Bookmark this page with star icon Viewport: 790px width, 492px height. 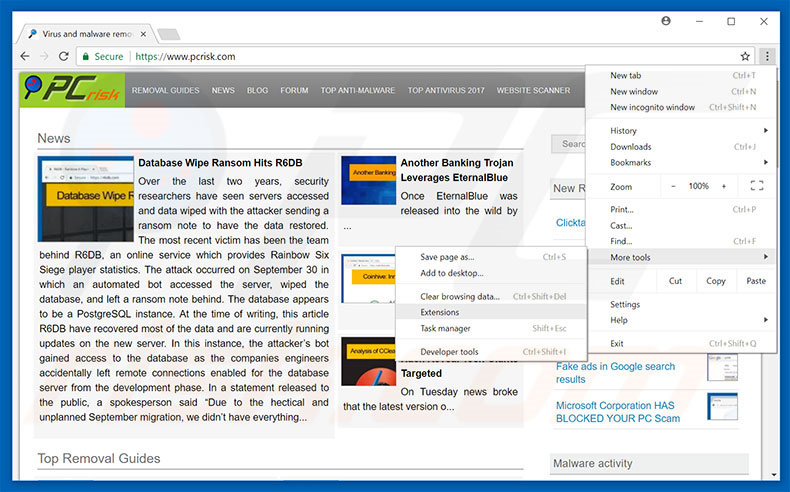point(745,56)
